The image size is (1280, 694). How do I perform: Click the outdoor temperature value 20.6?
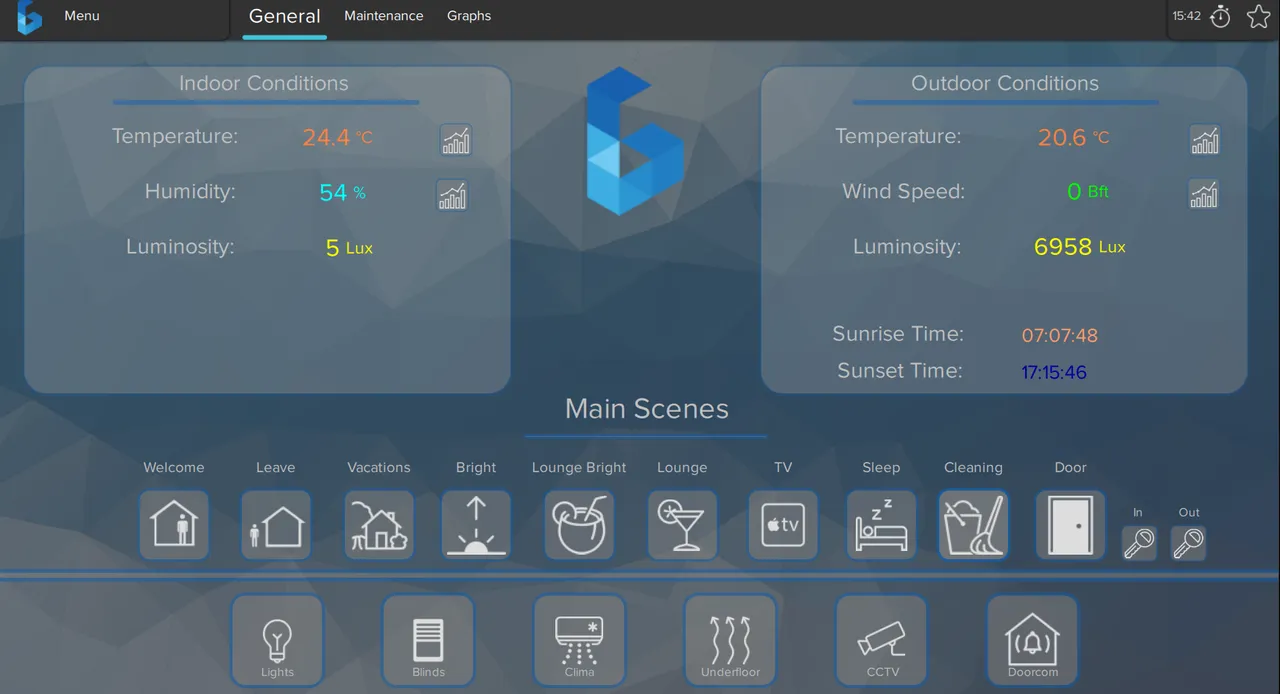tap(1074, 138)
